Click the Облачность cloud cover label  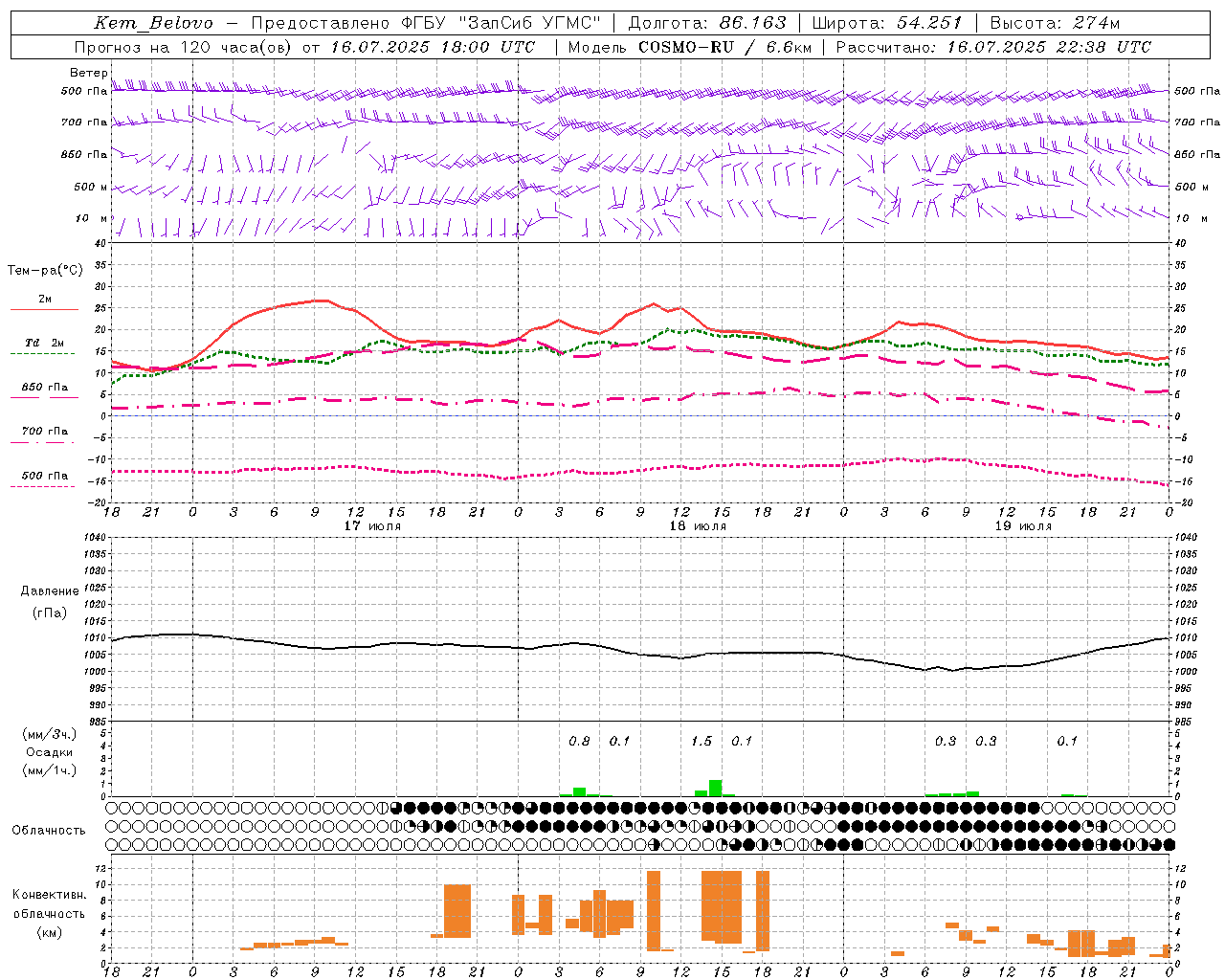(49, 831)
